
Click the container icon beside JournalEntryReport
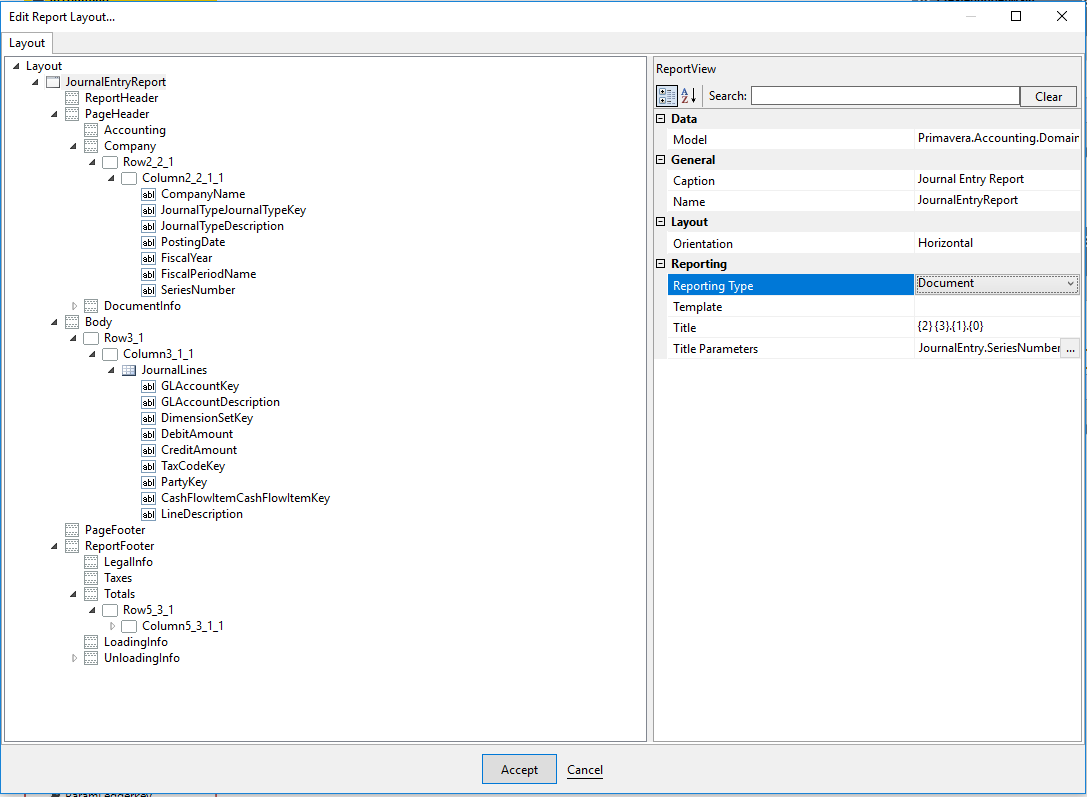click(53, 82)
